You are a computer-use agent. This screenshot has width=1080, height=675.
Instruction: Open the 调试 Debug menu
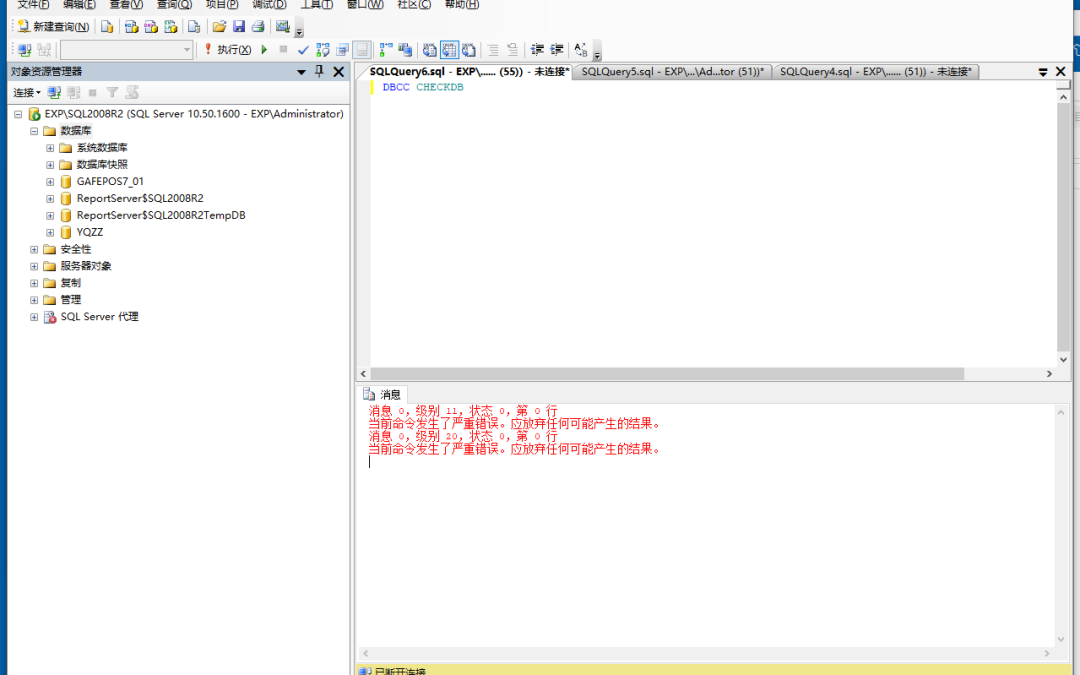[269, 5]
